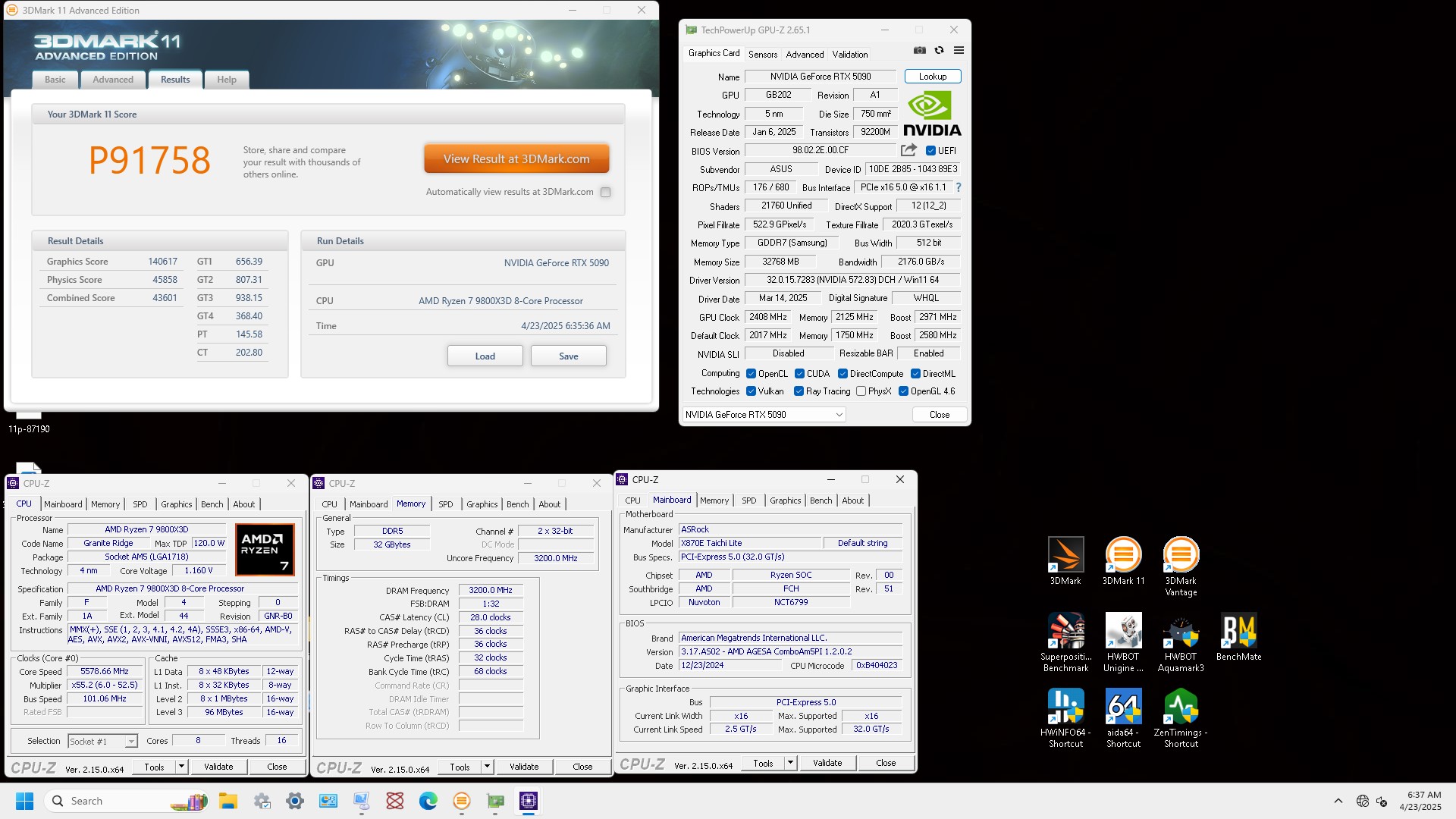
Task: Open the HWBOT Aquamark3 shortcut
Action: tap(1181, 643)
